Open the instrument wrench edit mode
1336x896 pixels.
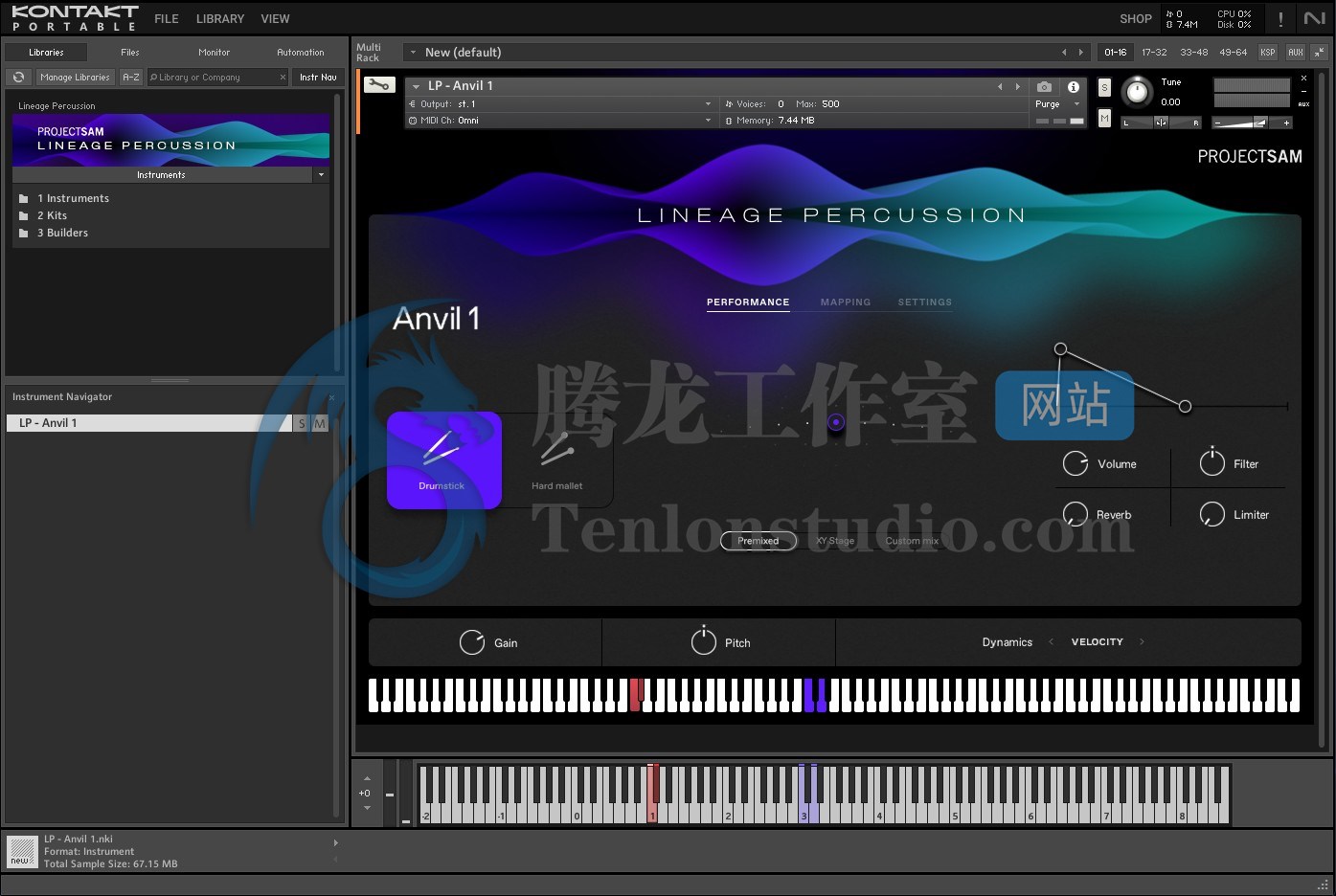378,85
